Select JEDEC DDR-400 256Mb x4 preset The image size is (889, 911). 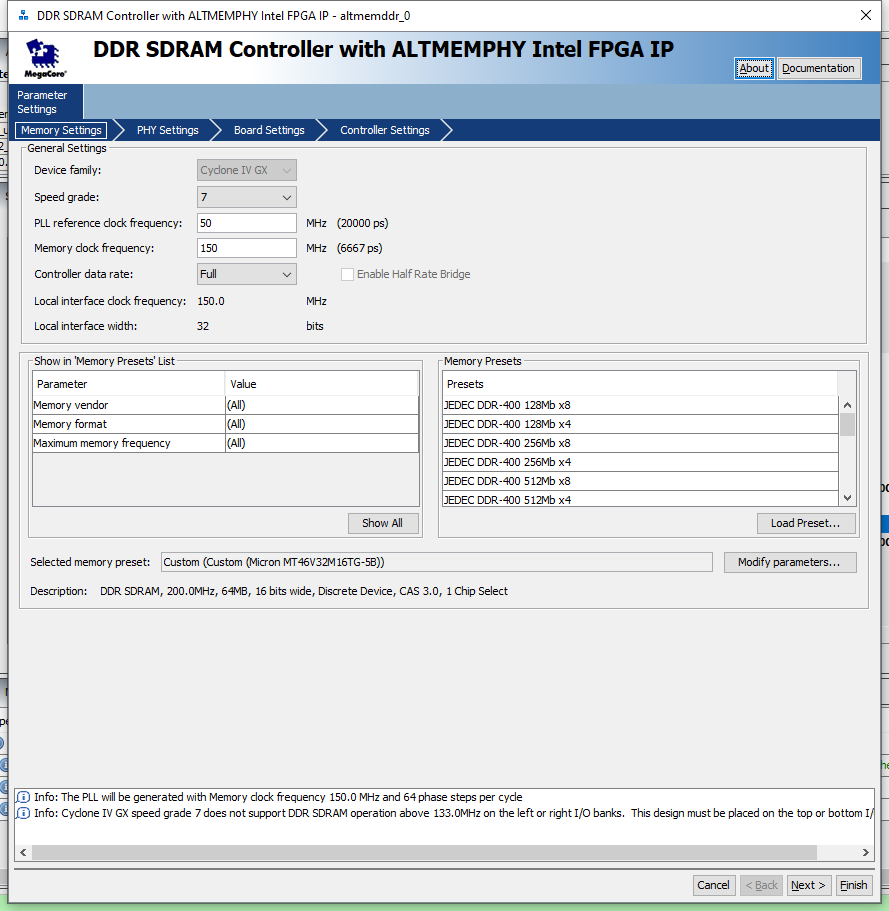coord(640,462)
